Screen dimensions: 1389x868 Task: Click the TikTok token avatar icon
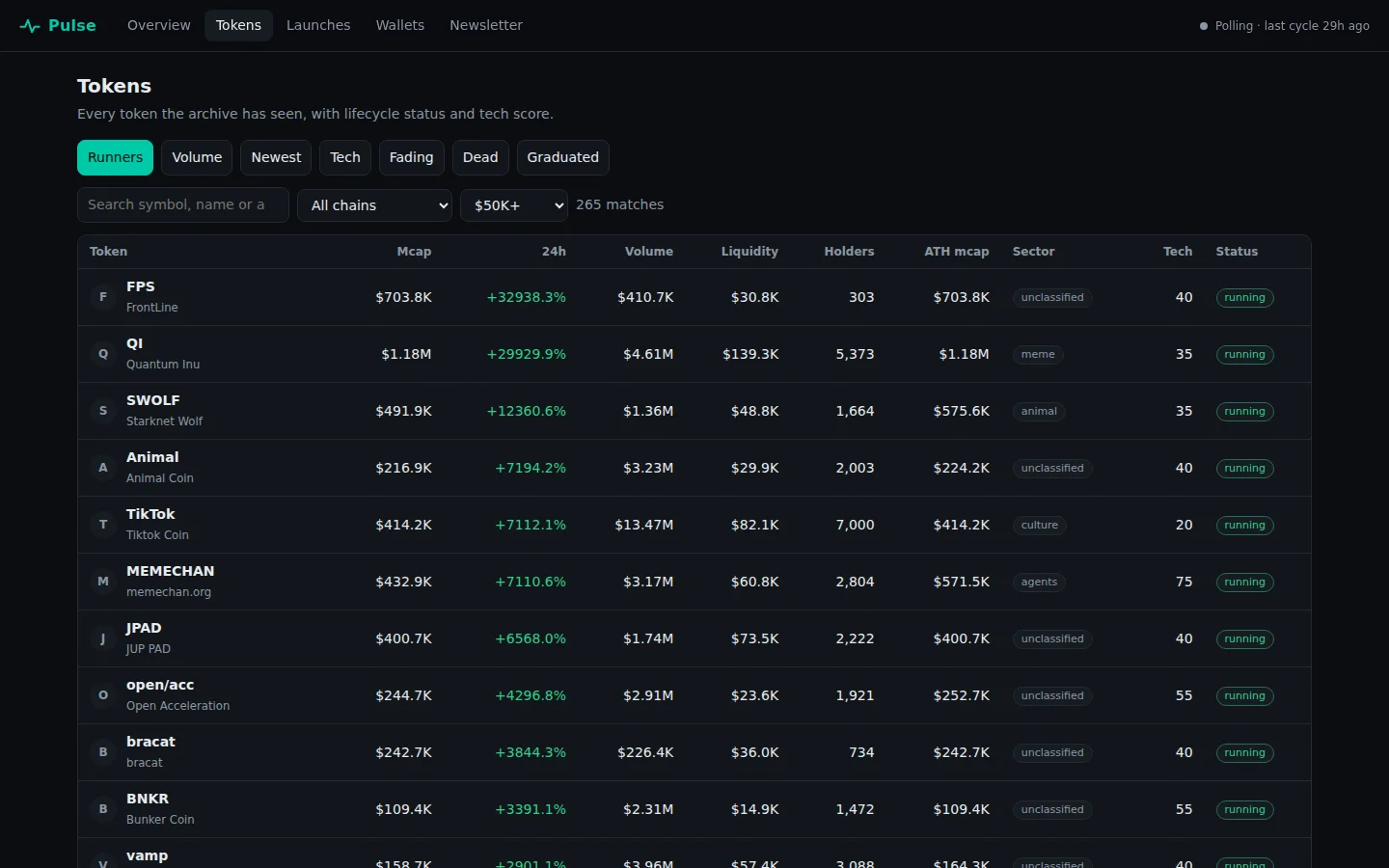pos(103,525)
